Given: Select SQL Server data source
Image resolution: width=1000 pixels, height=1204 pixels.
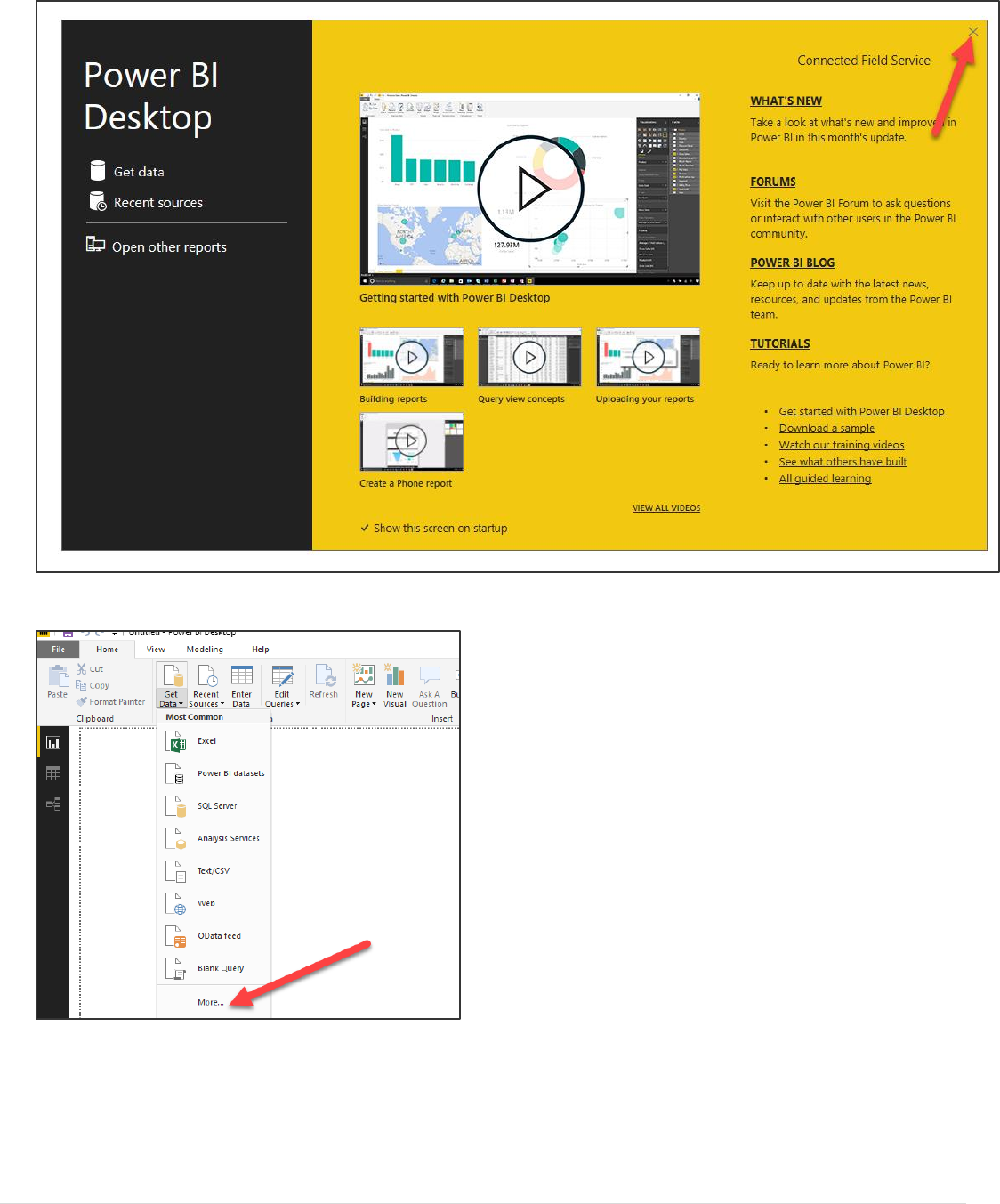Looking at the screenshot, I should pos(214,806).
